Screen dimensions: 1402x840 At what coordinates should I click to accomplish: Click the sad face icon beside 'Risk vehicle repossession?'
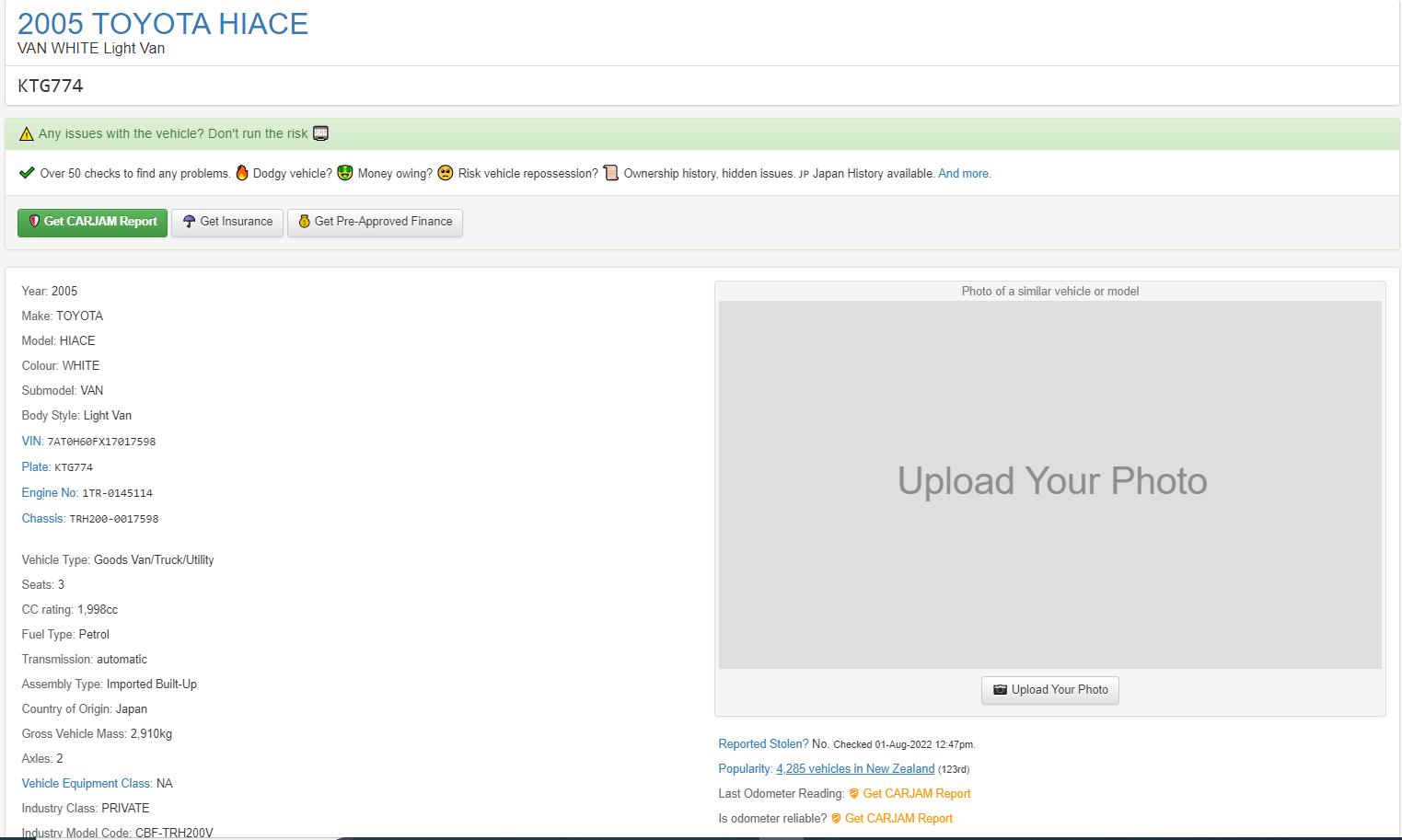tap(446, 173)
